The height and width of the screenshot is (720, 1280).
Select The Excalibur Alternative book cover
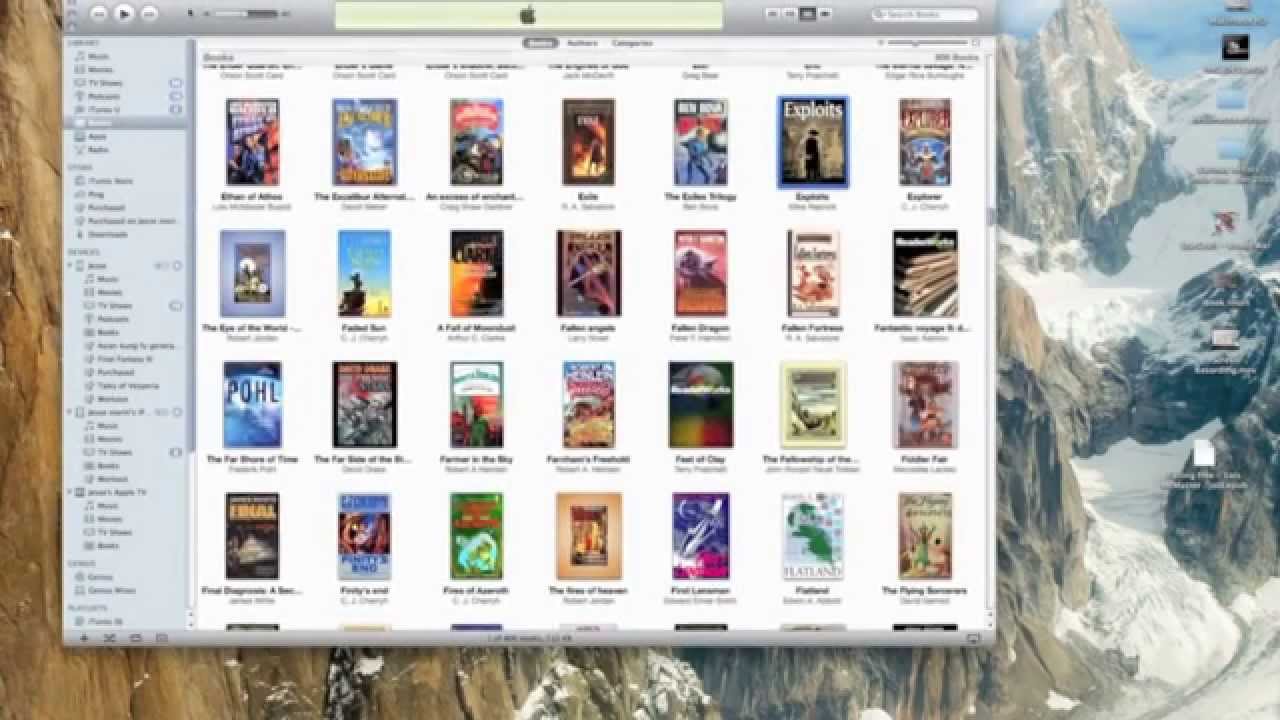[x=365, y=142]
